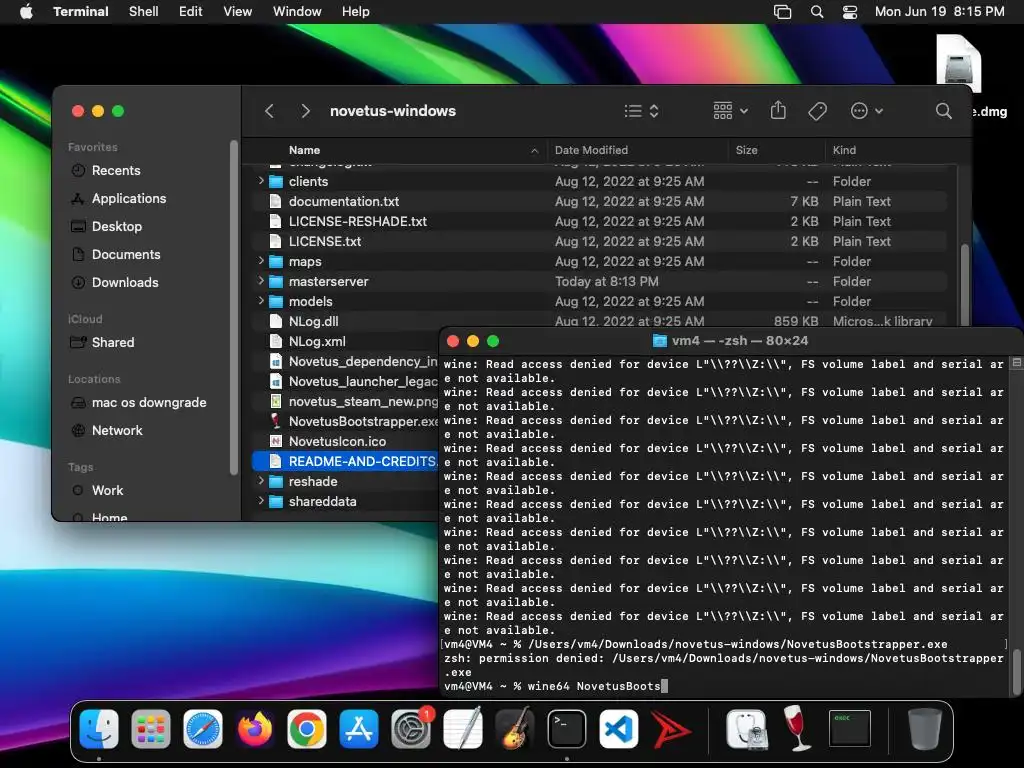Viewport: 1024px width, 768px height.
Task: Open the red arrow app in Dock
Action: 671,729
